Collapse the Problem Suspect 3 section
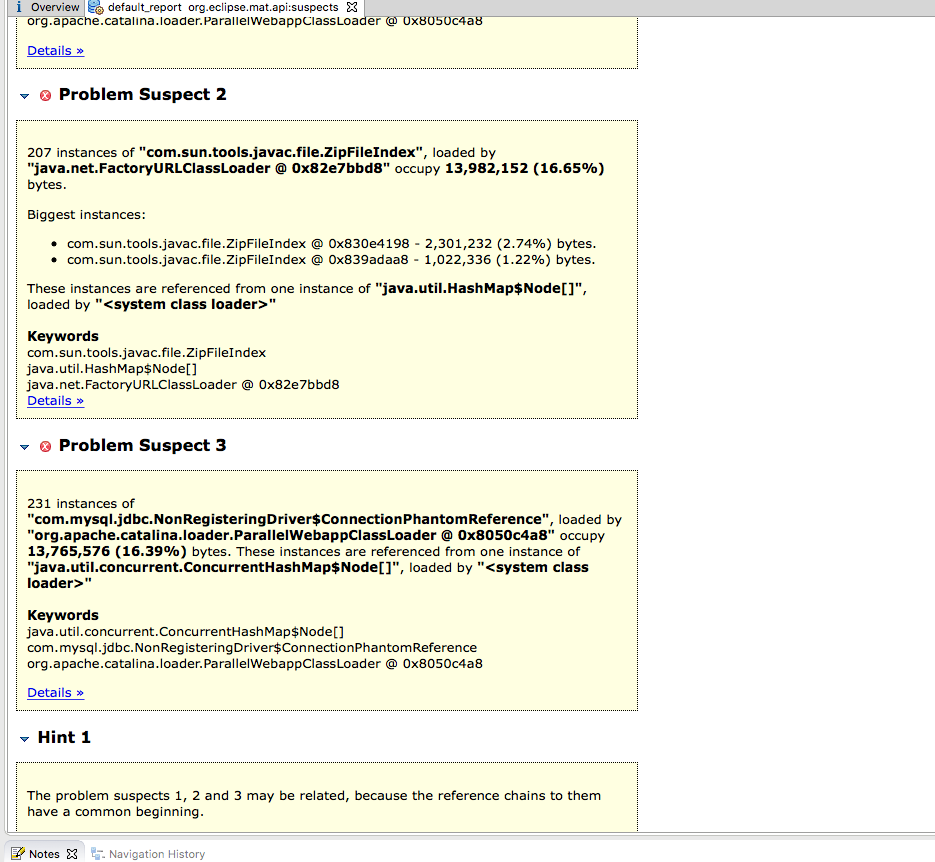Screen dimensions: 935x862 (x=24, y=446)
